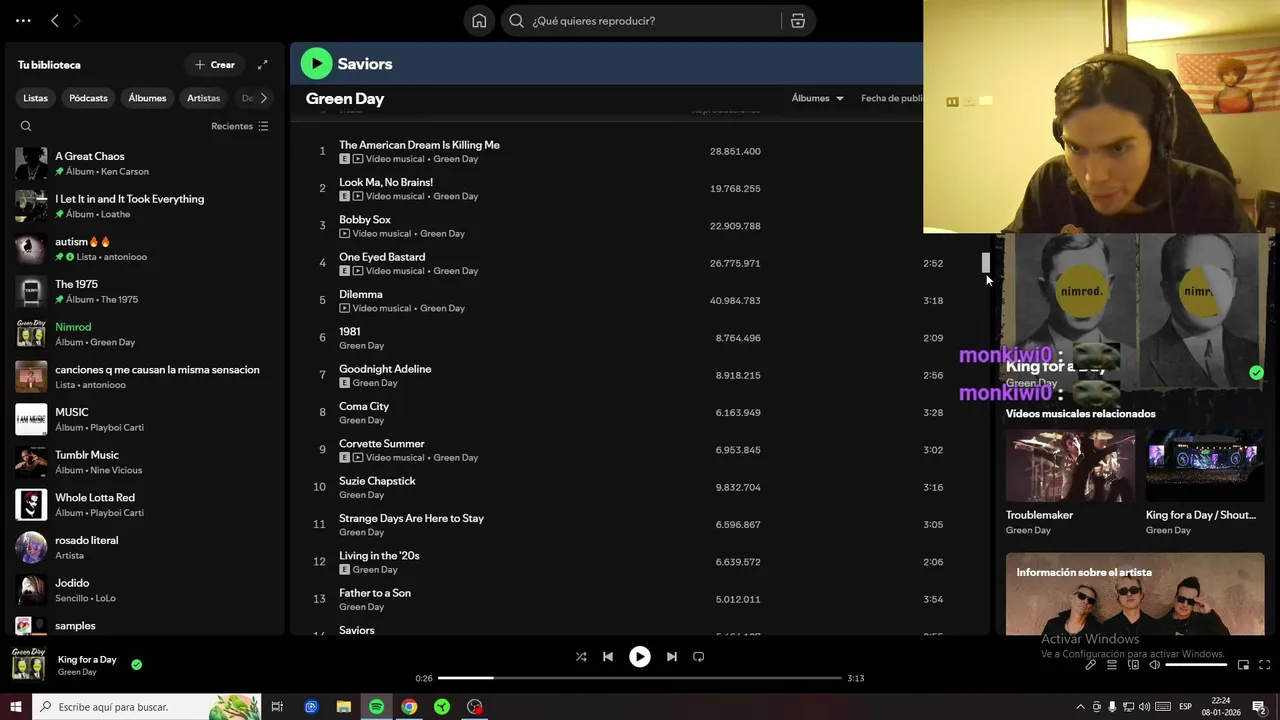Open King for a Day / Shout related video
The width and height of the screenshot is (1280, 720).
pyautogui.click(x=1205, y=466)
